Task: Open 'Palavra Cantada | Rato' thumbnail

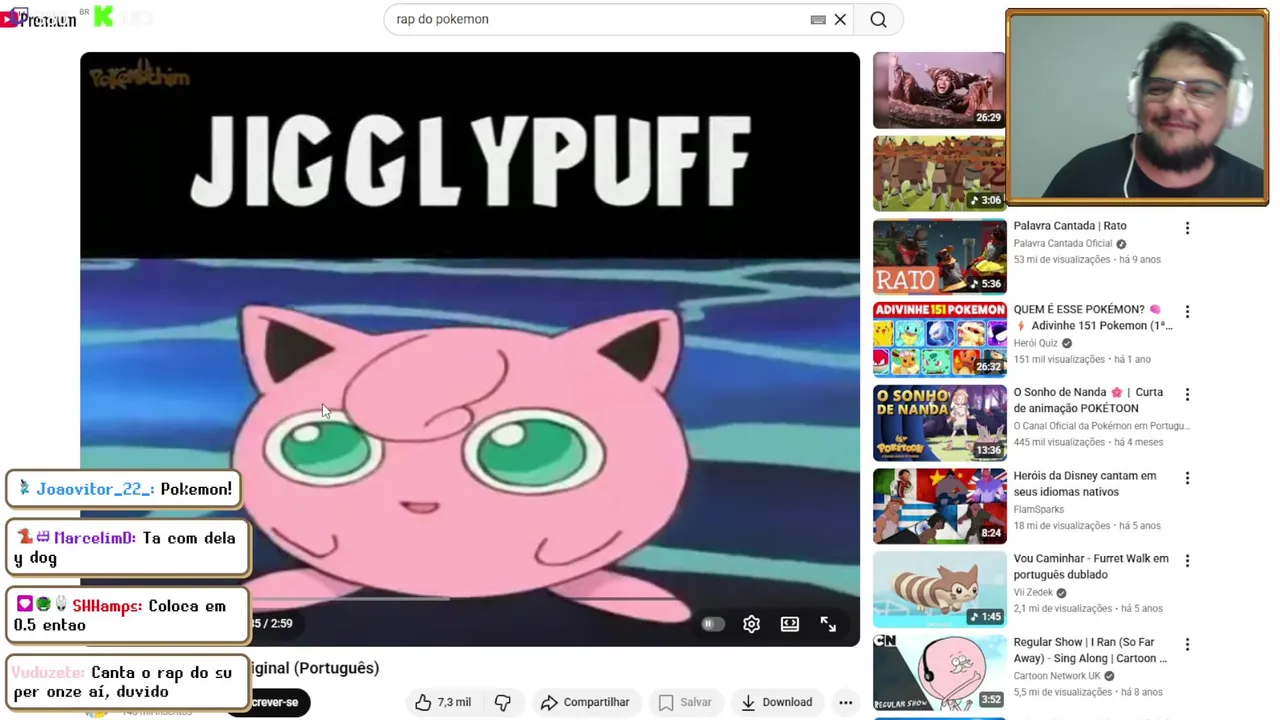Action: 939,256
